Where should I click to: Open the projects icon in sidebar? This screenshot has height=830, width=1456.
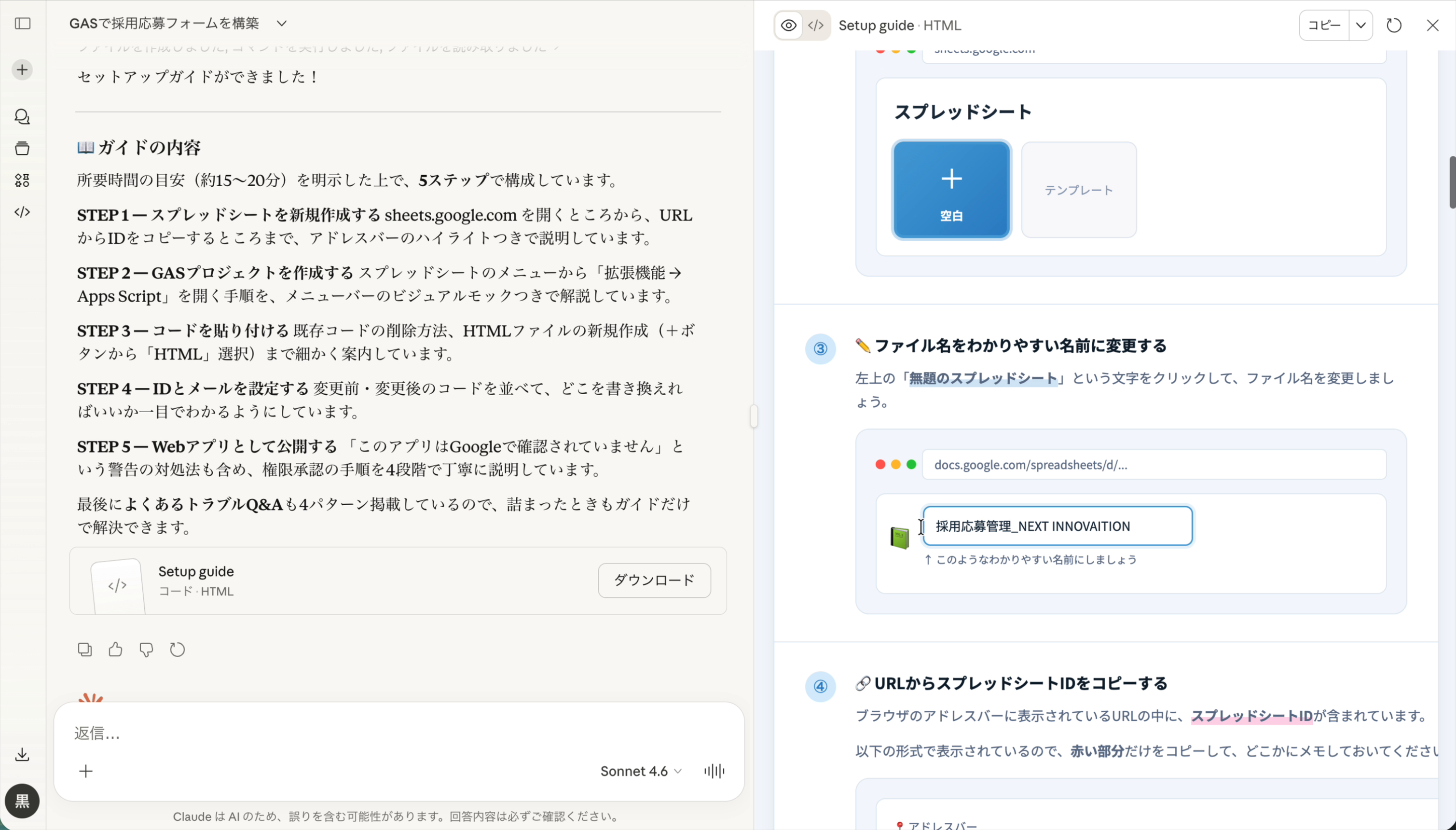coord(22,148)
